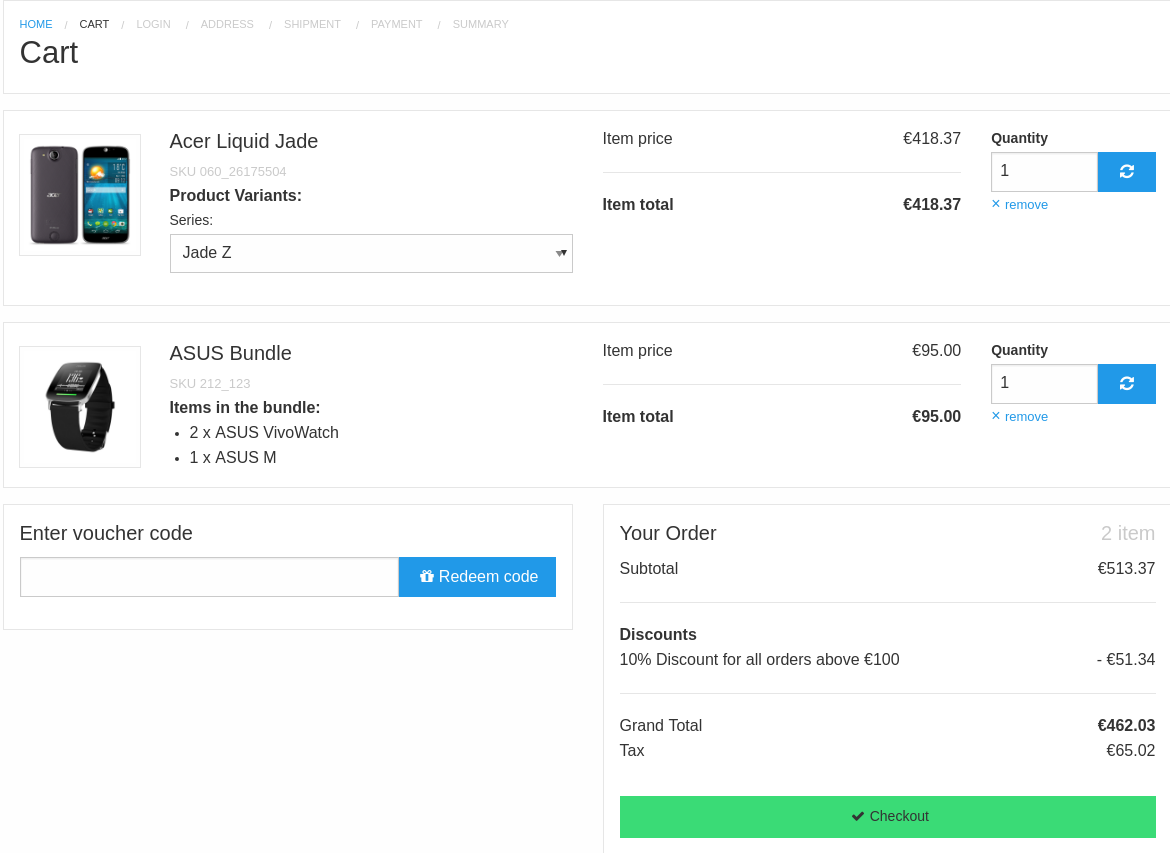
Task: Click the Grand Total value €462.03
Action: (1126, 725)
